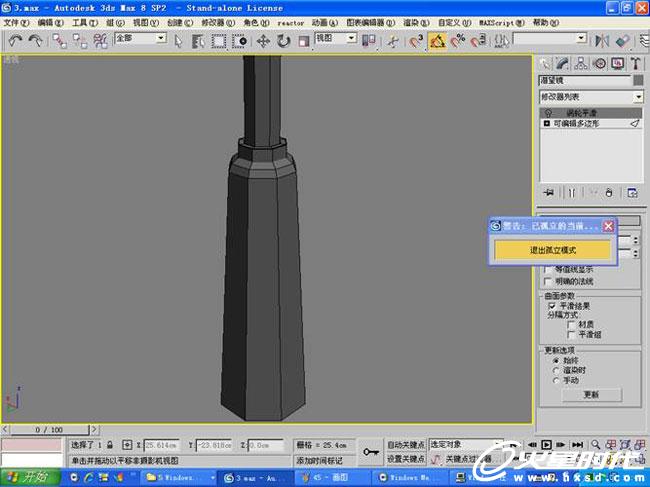Enable the 材质 separate-by checkbox

pyautogui.click(x=571, y=325)
